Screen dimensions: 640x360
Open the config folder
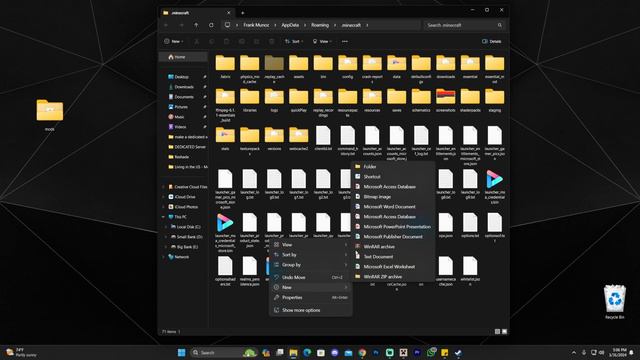pos(347,67)
